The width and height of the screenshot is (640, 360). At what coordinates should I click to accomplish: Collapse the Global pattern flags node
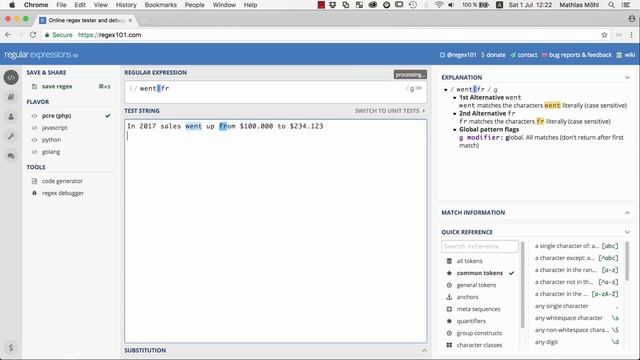[455, 129]
